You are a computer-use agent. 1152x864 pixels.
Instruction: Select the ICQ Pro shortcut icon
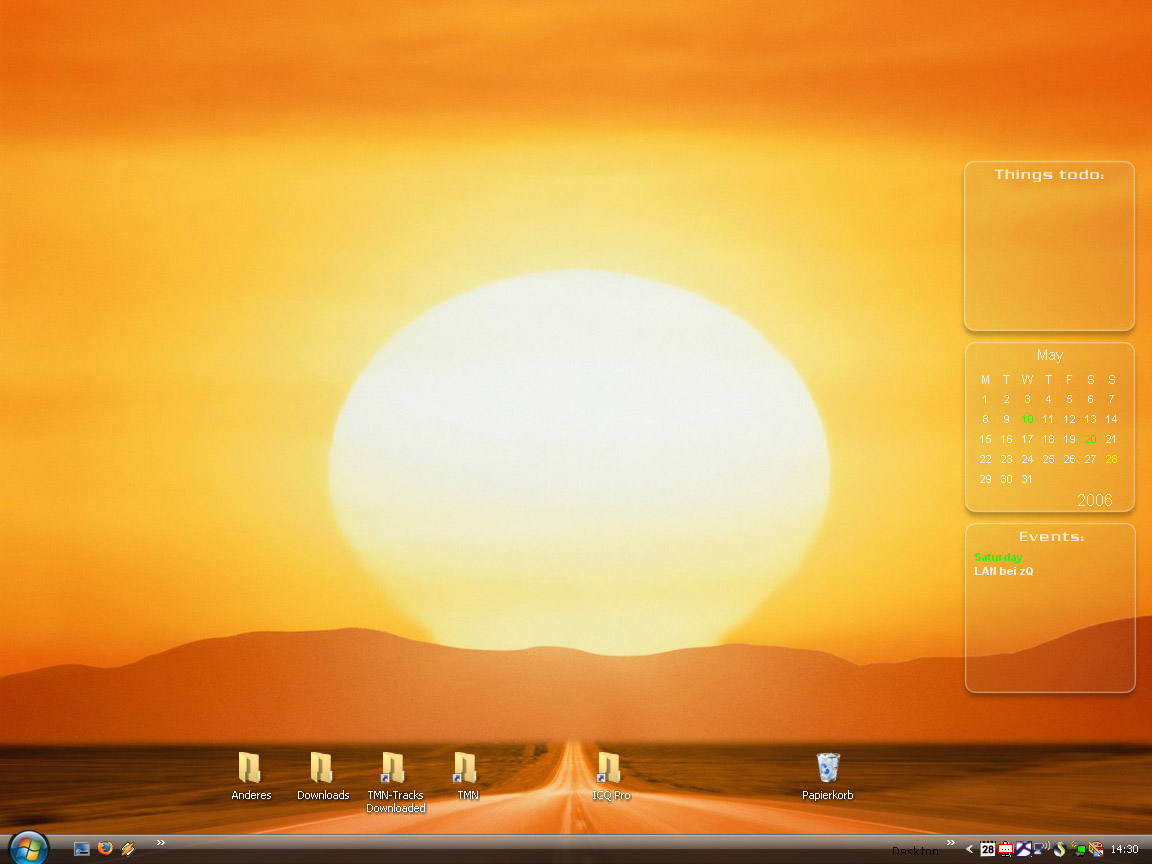coord(610,769)
